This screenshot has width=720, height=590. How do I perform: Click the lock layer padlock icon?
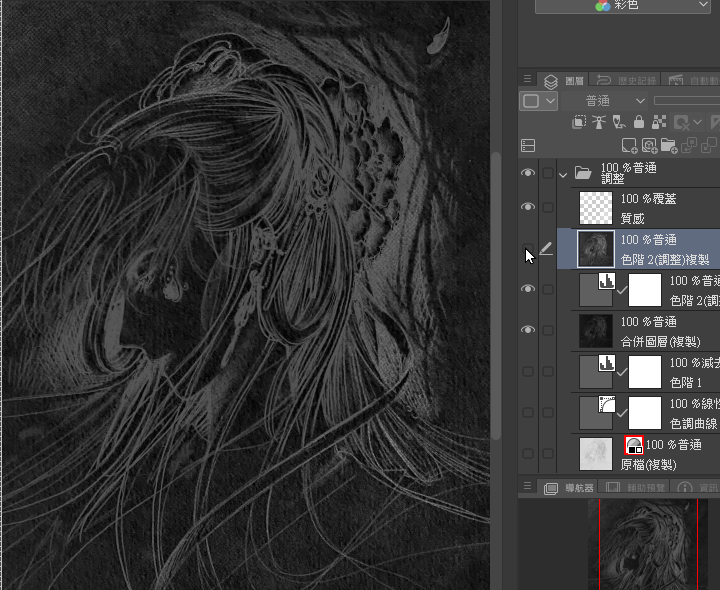click(x=638, y=122)
